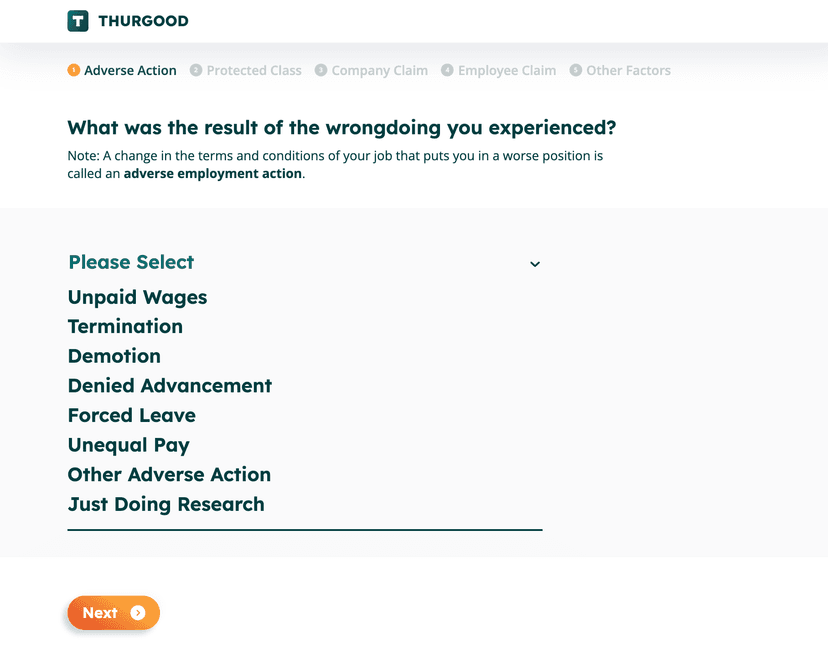Screen dimensions: 828x657
Task: Click the step 2 circle icon
Action: (x=197, y=70)
